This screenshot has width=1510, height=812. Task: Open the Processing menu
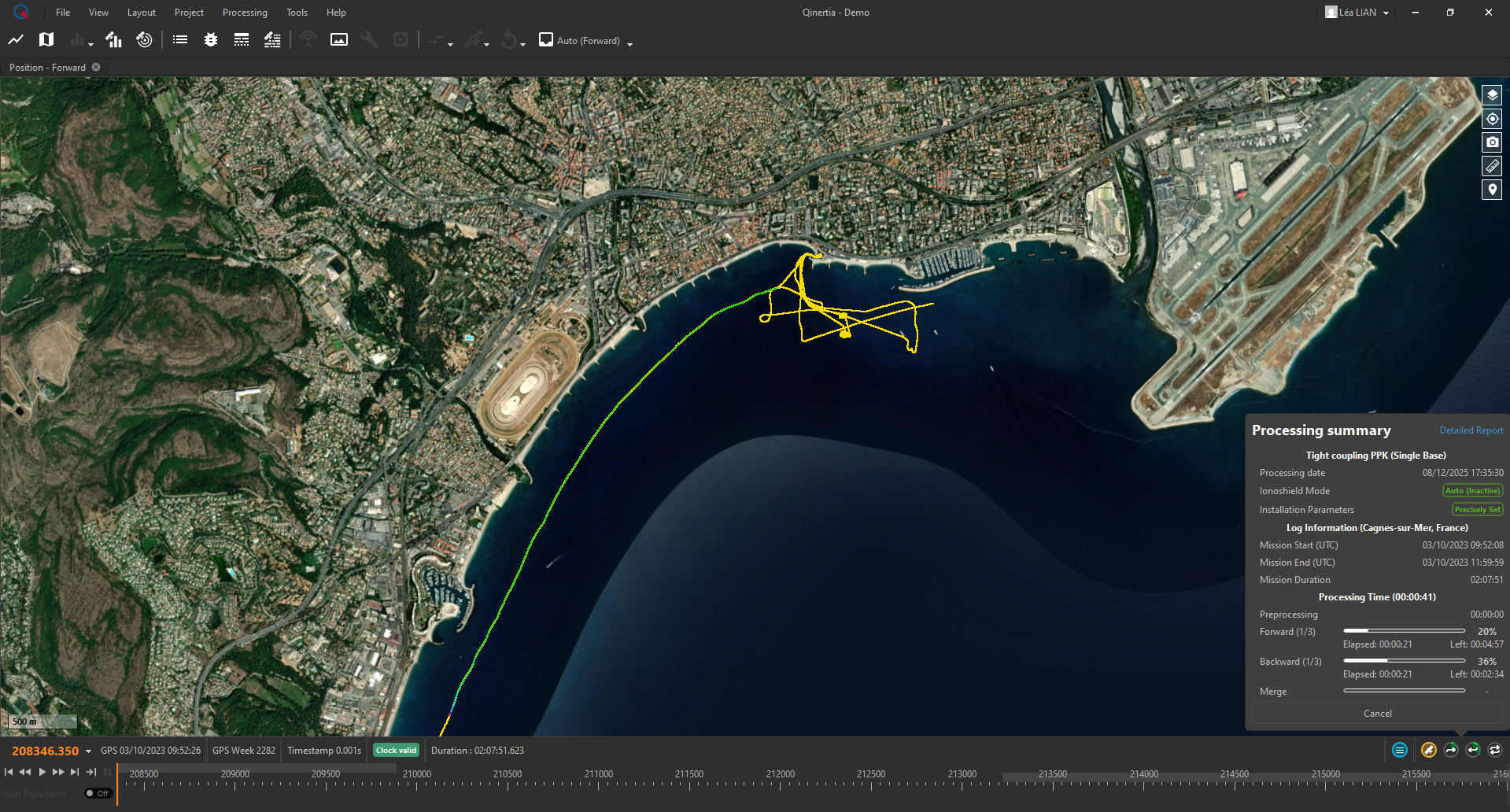(x=245, y=13)
